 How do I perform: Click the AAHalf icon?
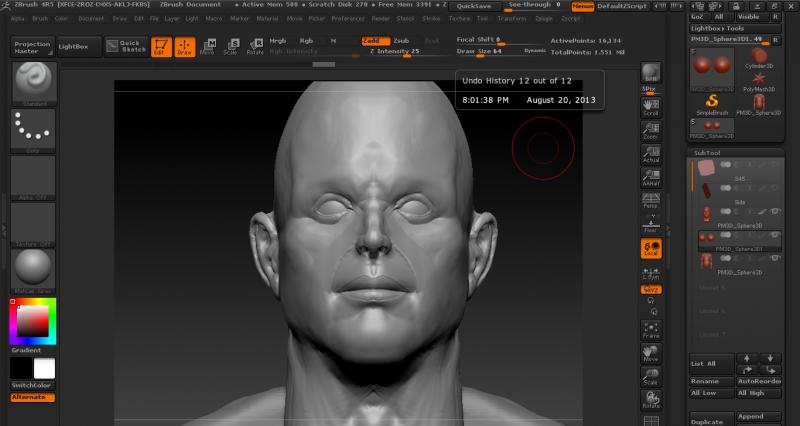tap(651, 178)
